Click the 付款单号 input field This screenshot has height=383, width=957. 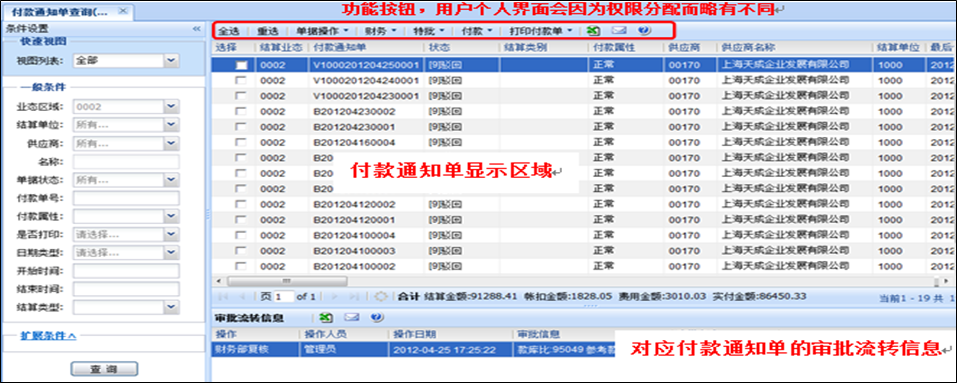[x=126, y=198]
